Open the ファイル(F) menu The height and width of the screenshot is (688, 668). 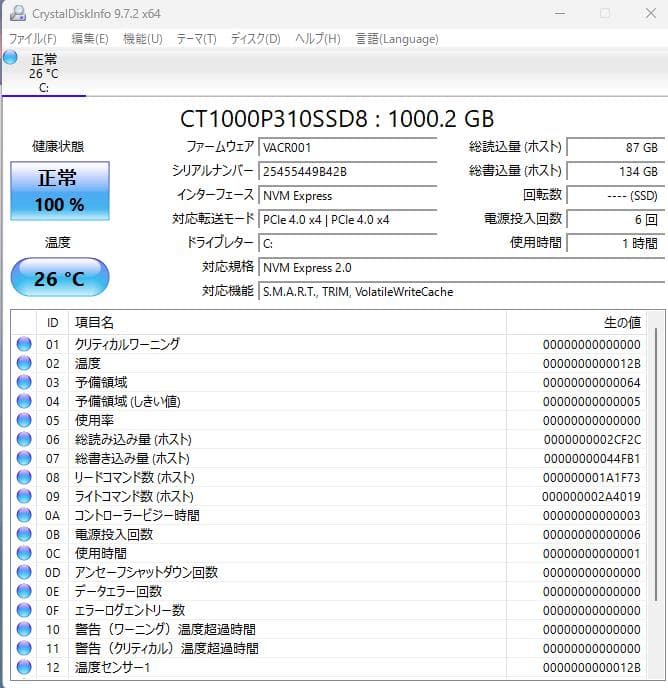coord(33,39)
